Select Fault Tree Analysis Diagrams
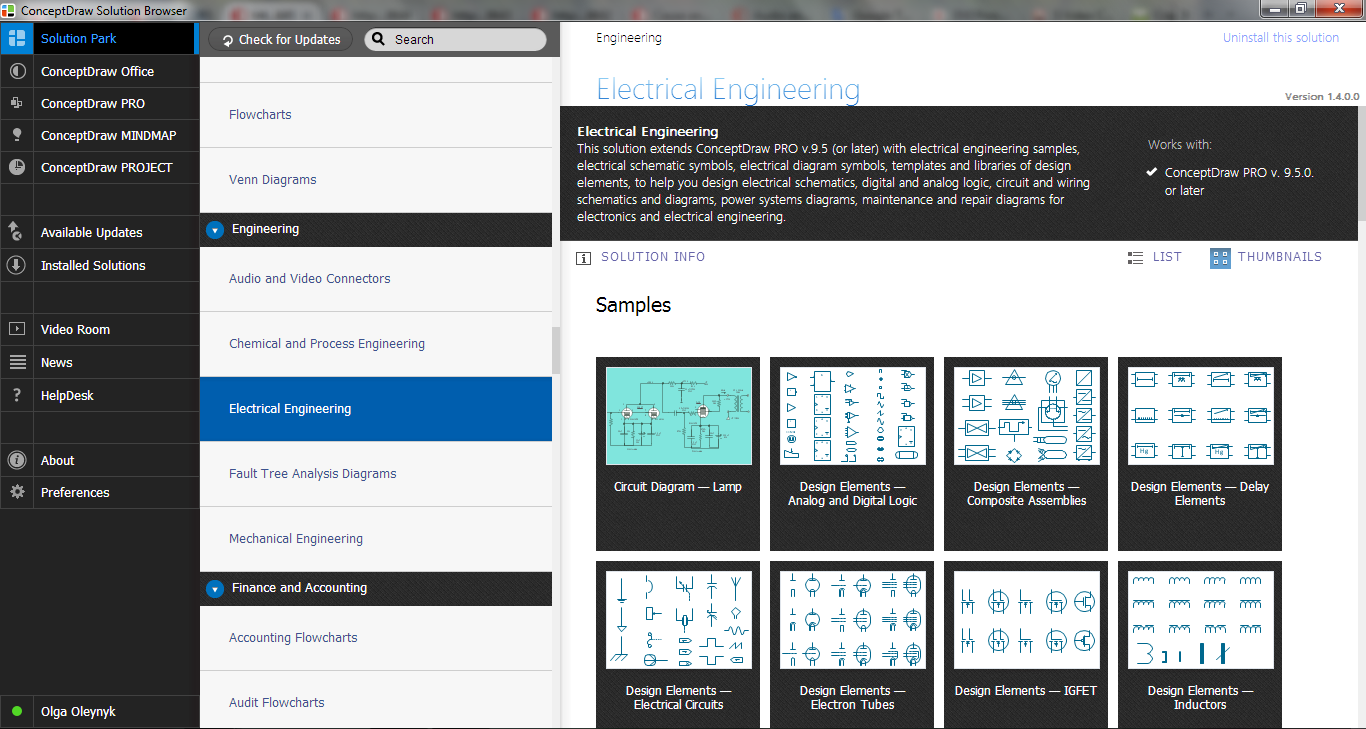Screen dimensions: 1366x729 pos(376,474)
